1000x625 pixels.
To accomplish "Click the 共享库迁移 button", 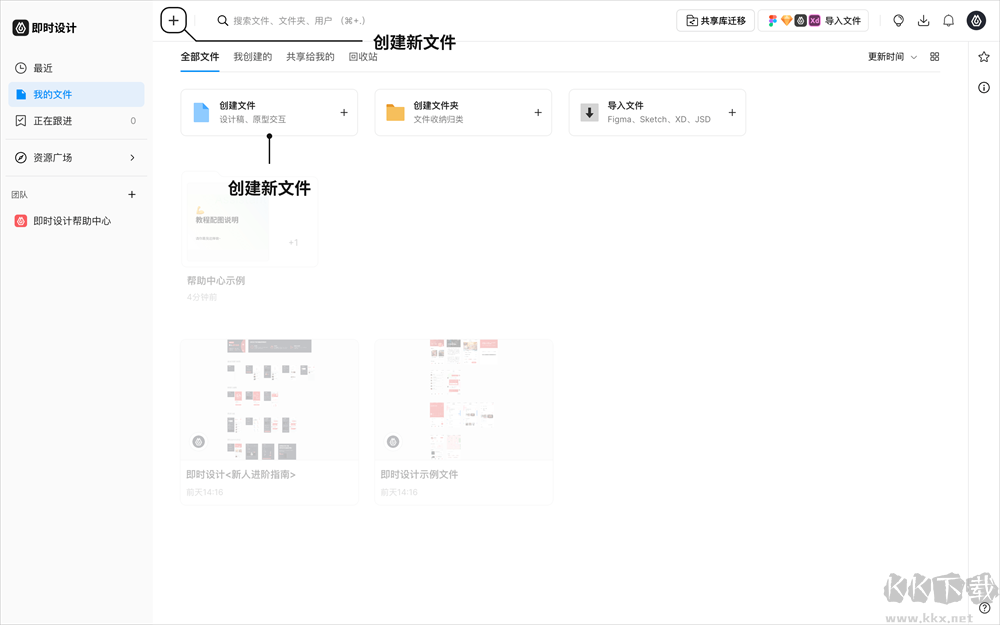I will 715,20.
